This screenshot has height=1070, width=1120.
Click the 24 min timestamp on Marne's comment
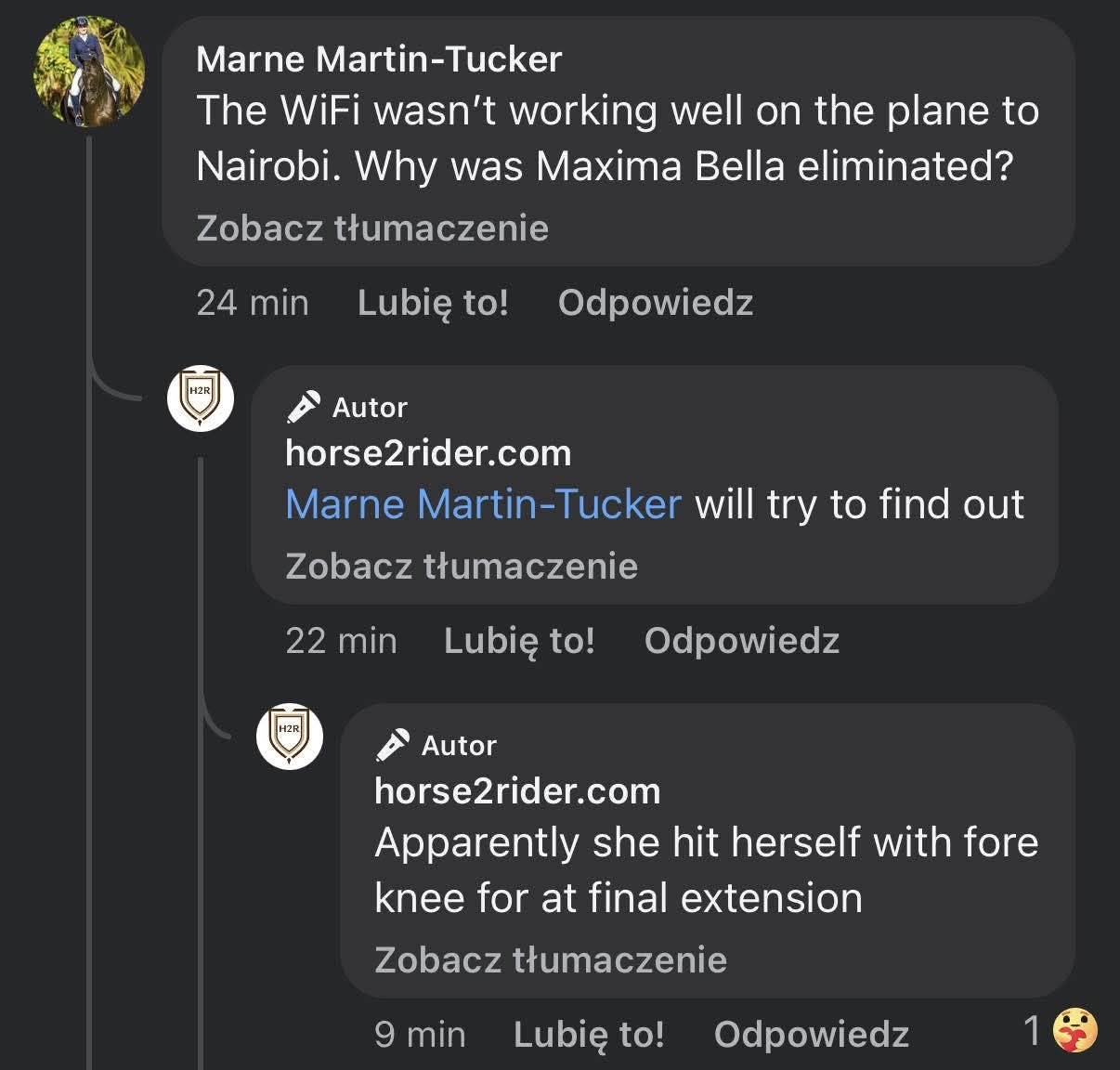pos(253,303)
